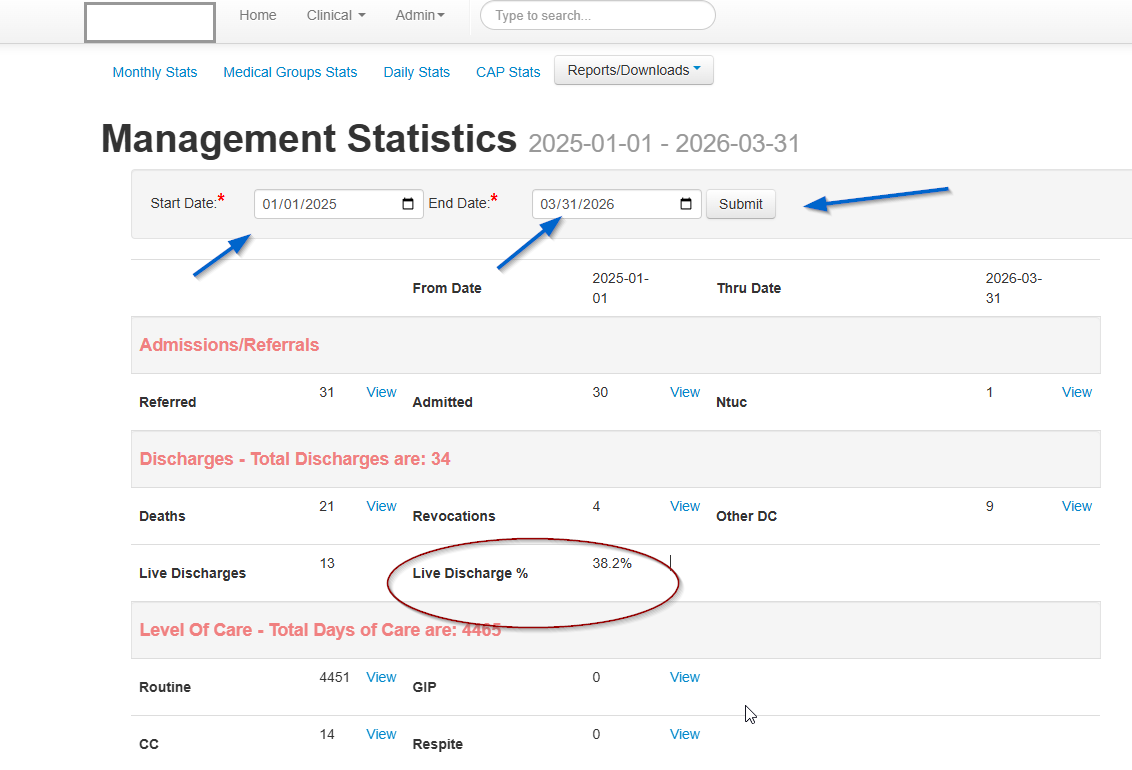This screenshot has width=1132, height=770.
Task: Select the Other DC count 9
Action: (x=990, y=507)
